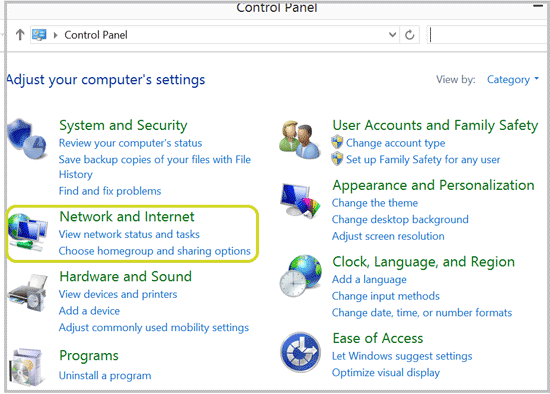Open Clock, Language, and Region globe icon

point(301,276)
